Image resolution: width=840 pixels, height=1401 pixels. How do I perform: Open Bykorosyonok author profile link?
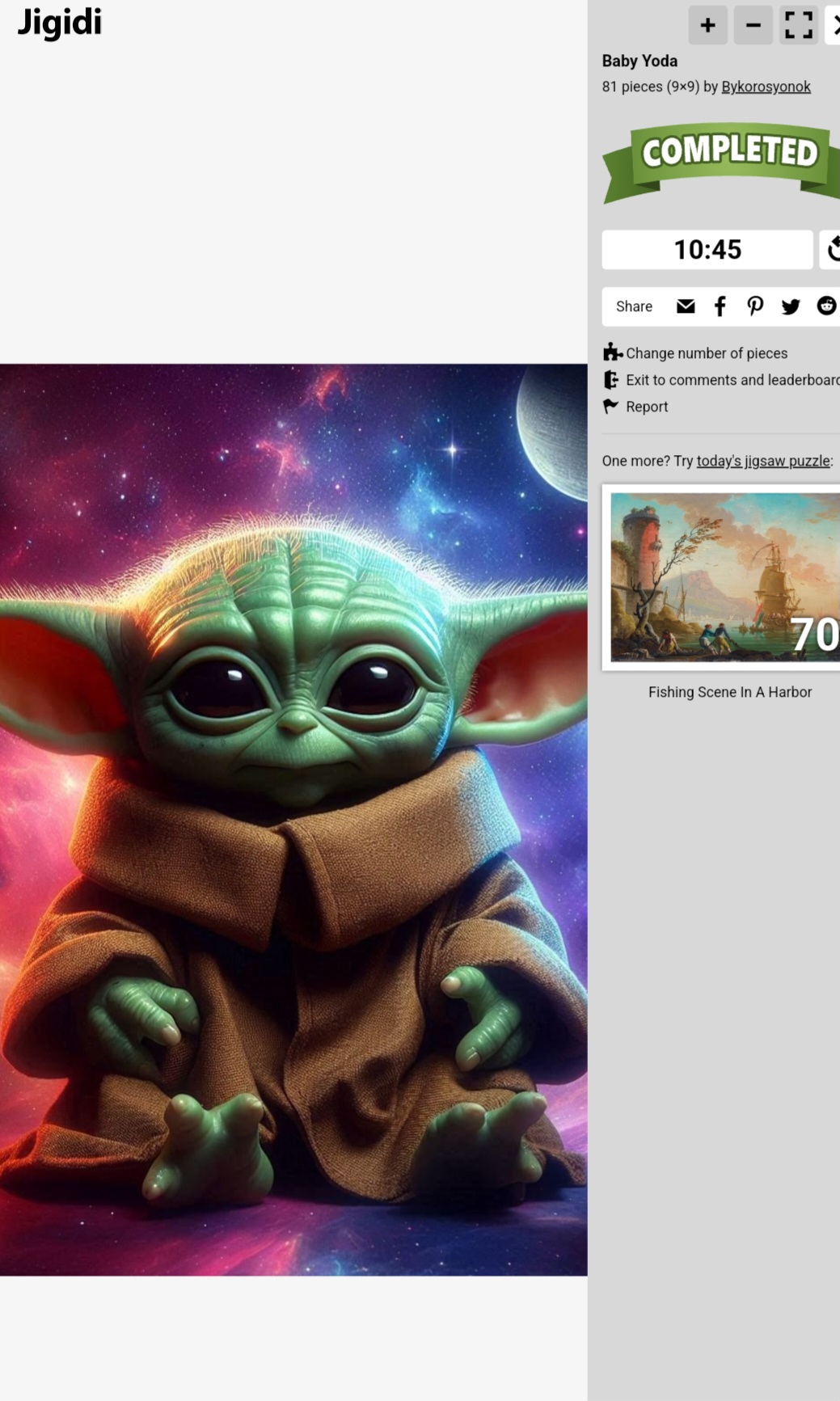[x=766, y=87]
